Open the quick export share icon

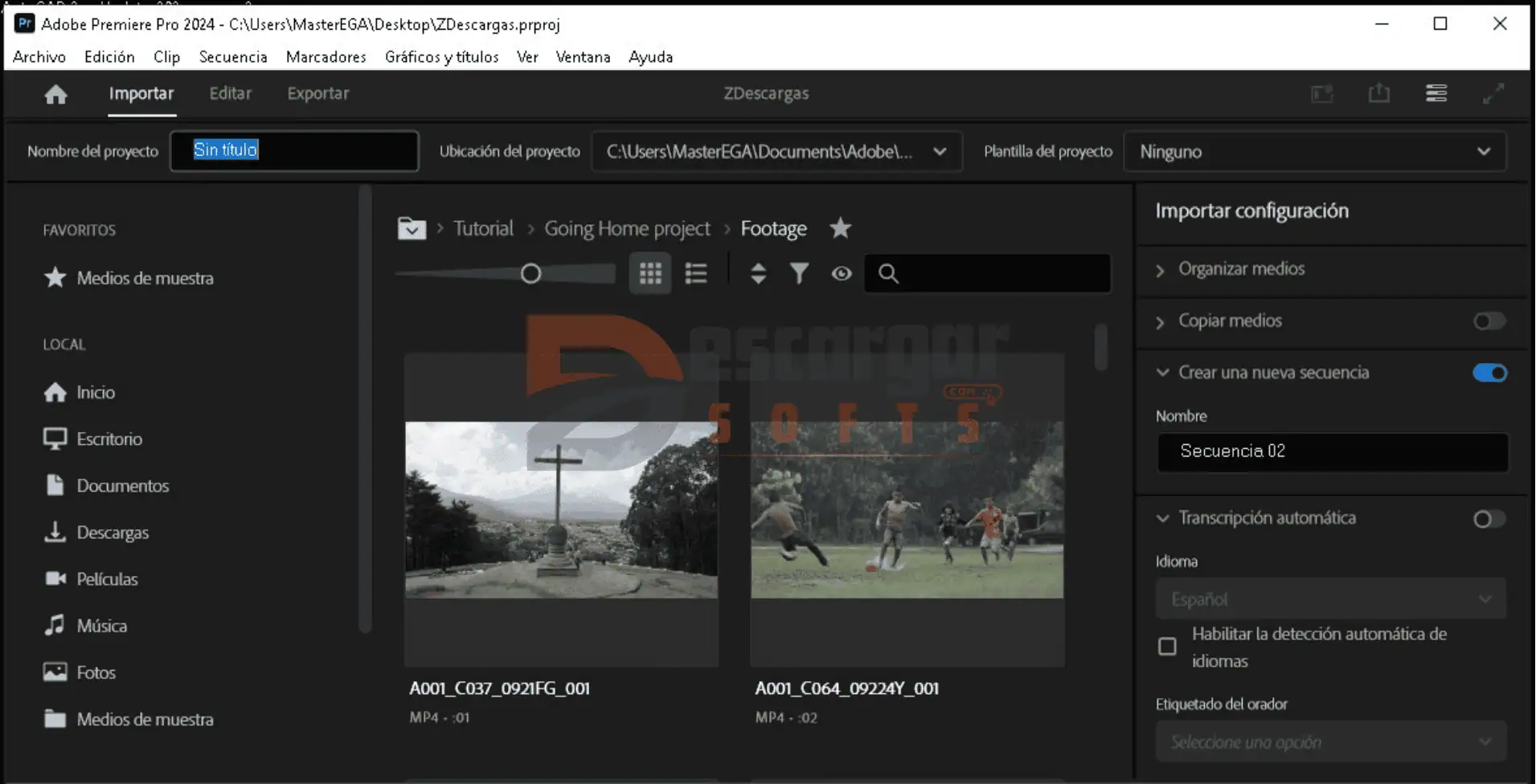click(x=1379, y=93)
